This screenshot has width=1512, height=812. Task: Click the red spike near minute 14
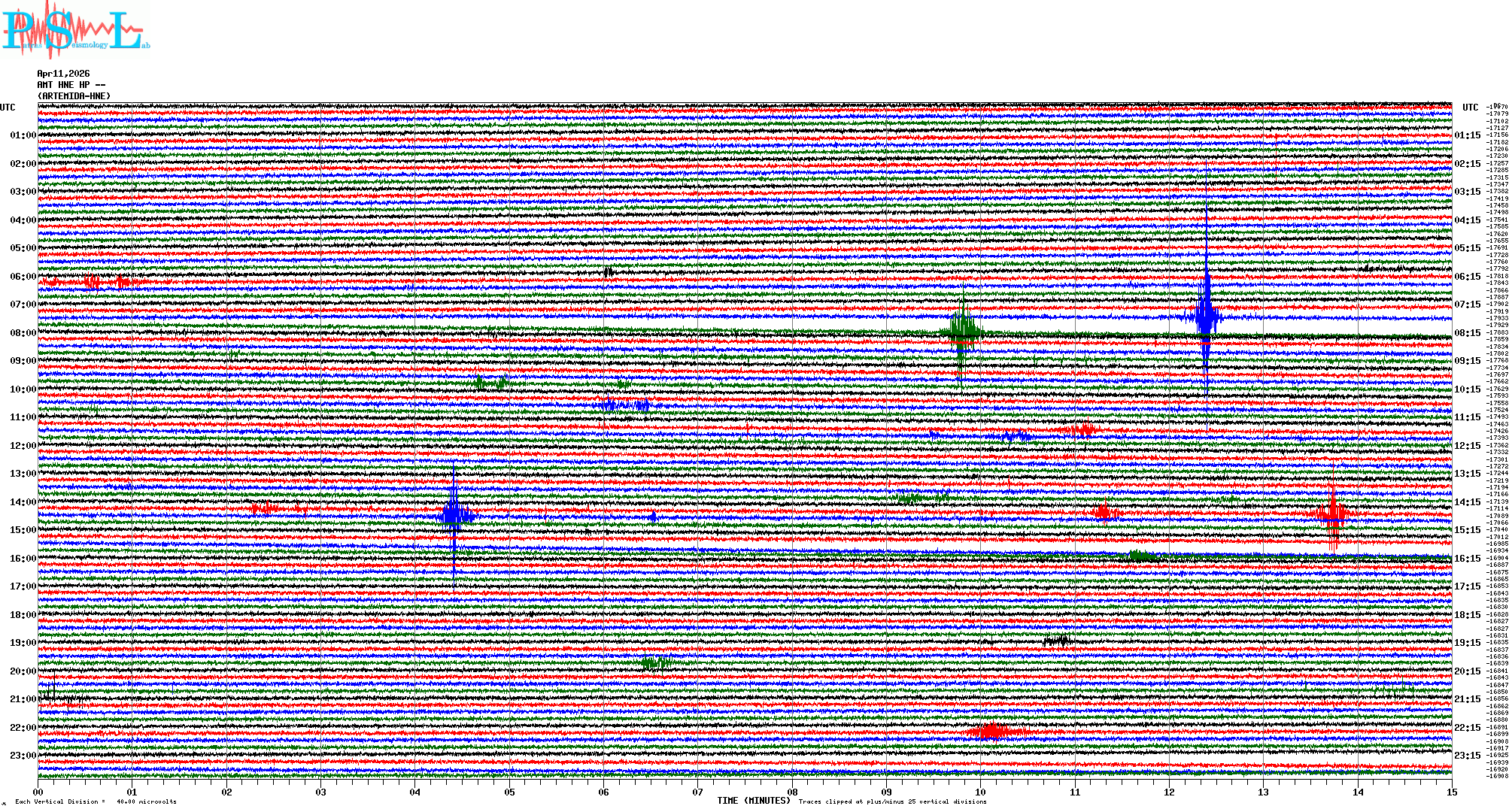tap(1333, 514)
